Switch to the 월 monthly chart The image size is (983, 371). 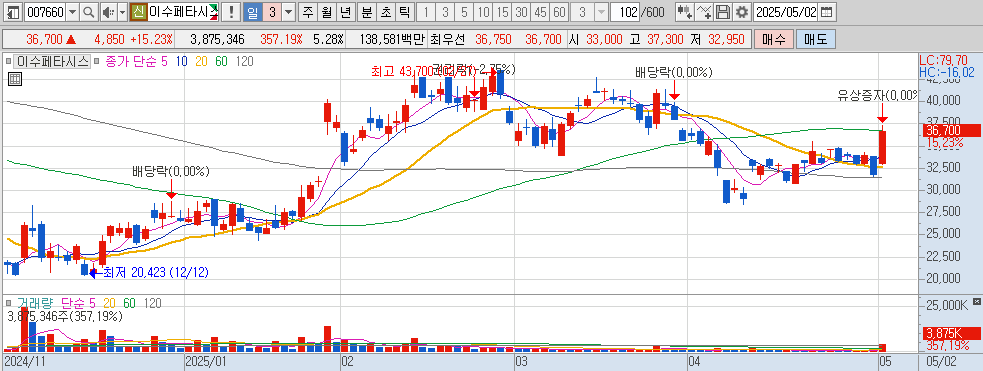tap(326, 12)
